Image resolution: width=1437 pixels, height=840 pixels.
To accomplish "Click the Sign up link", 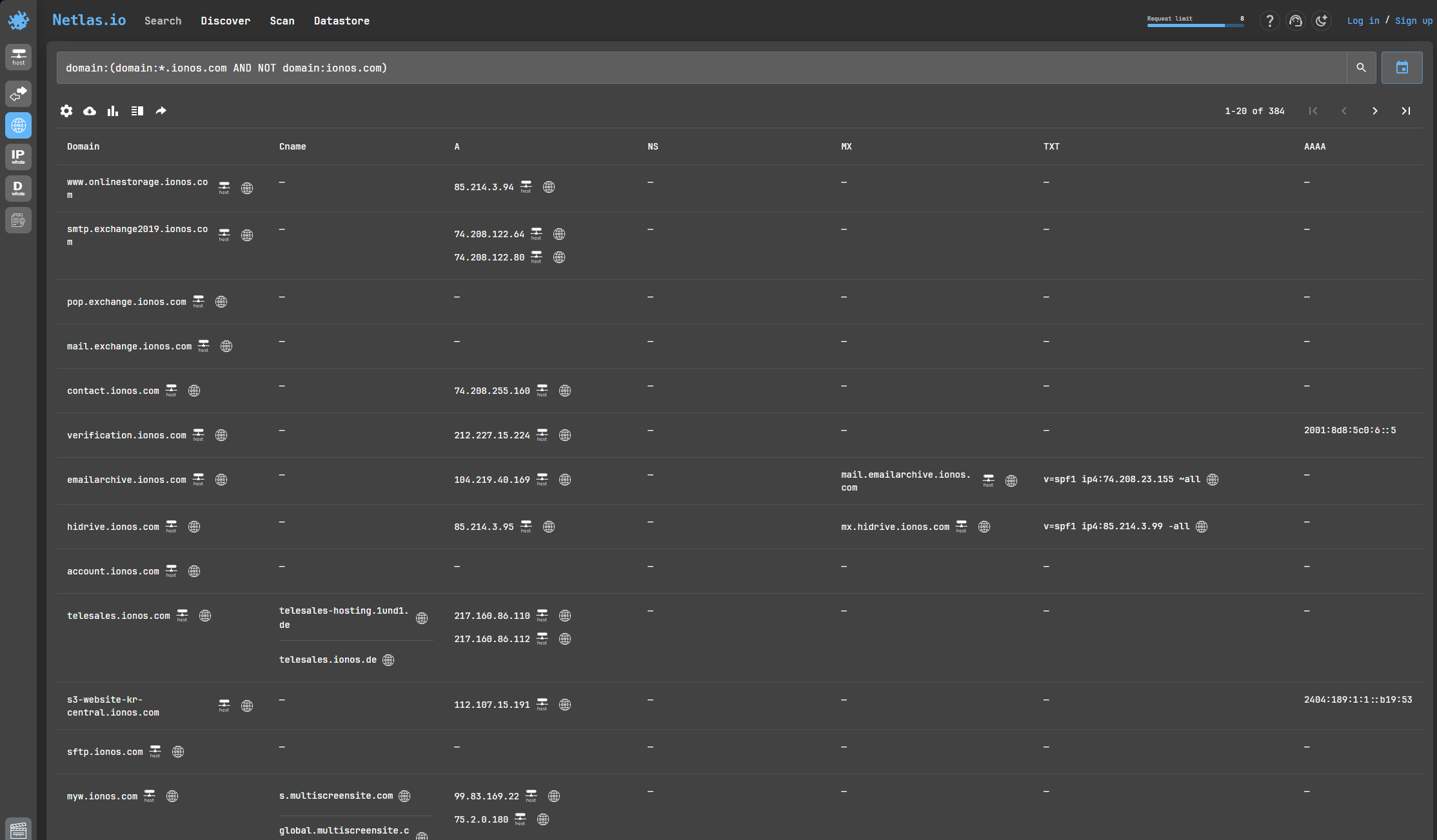I will [1414, 21].
